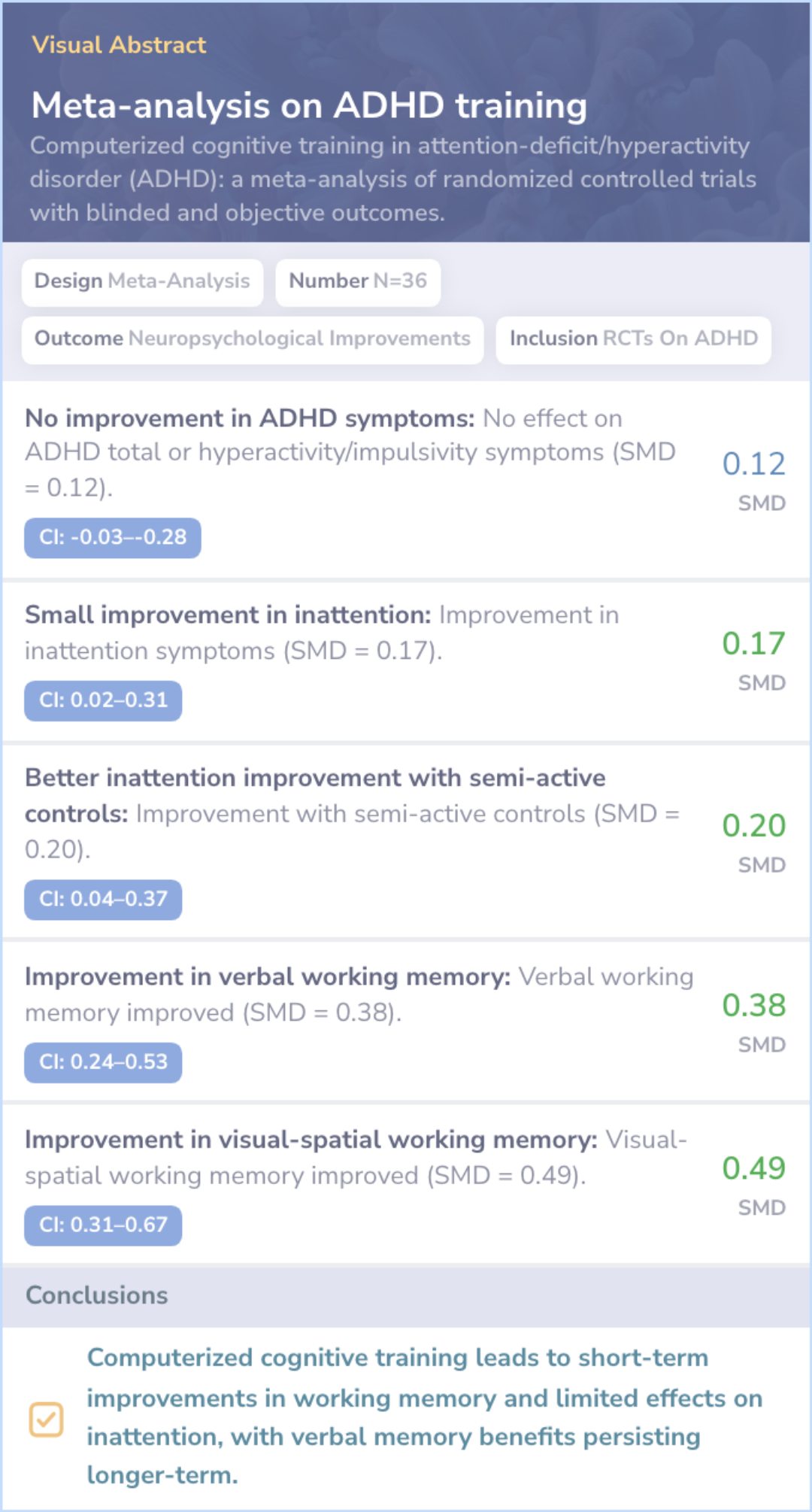This screenshot has height=1512, width=812.
Task: Select the Design Meta-Analysis tag
Action: 142,281
